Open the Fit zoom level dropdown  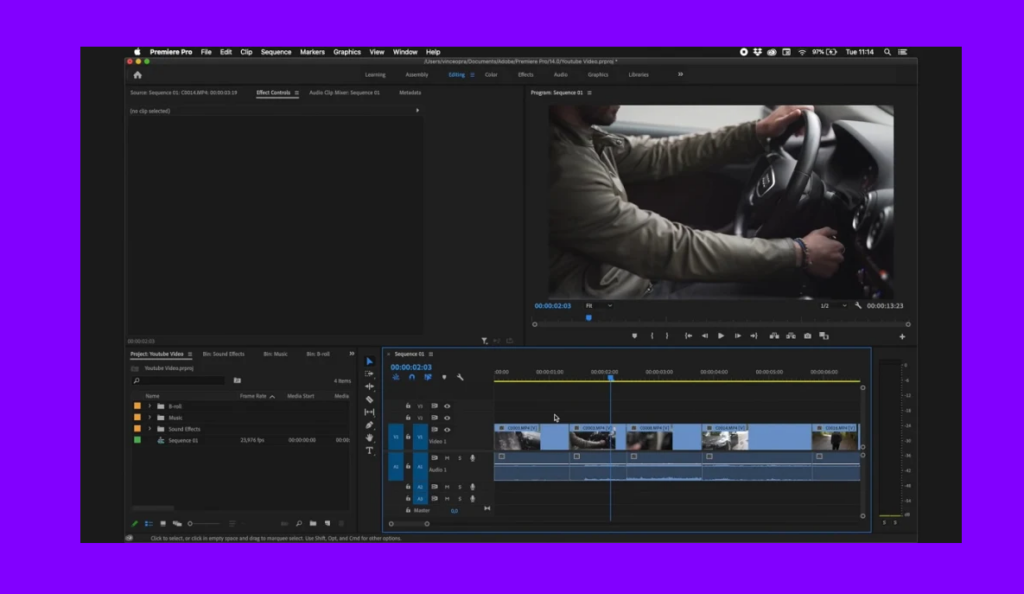pos(599,306)
